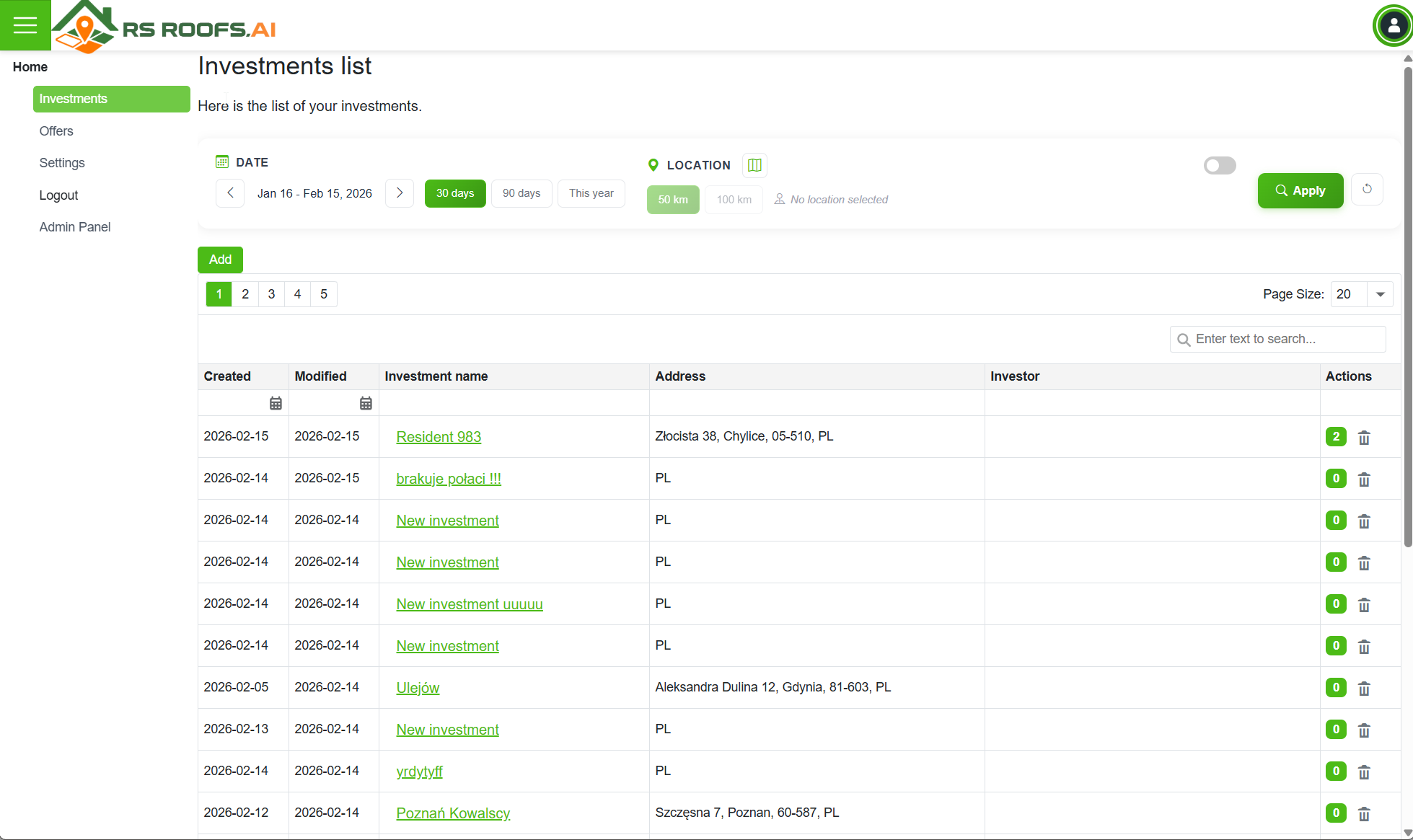The height and width of the screenshot is (840, 1413).
Task: Open Offers in the sidebar menu
Action: (x=56, y=131)
